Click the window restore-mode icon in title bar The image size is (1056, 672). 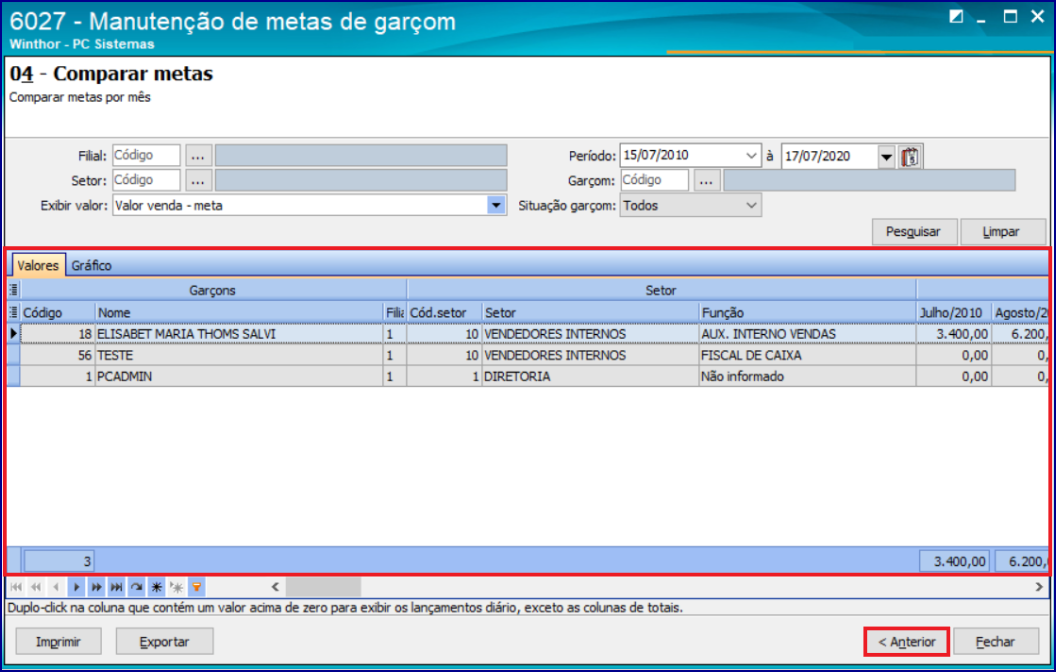(x=956, y=16)
